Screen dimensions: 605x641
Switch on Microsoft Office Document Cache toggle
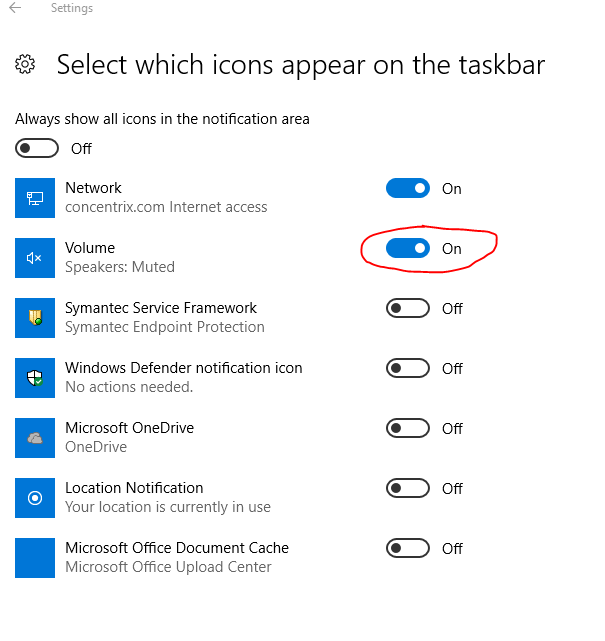tap(408, 548)
